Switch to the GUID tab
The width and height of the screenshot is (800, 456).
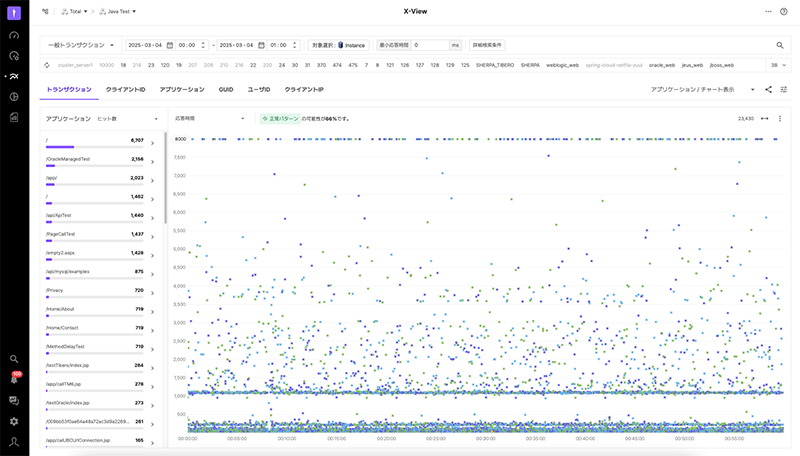[x=226, y=89]
